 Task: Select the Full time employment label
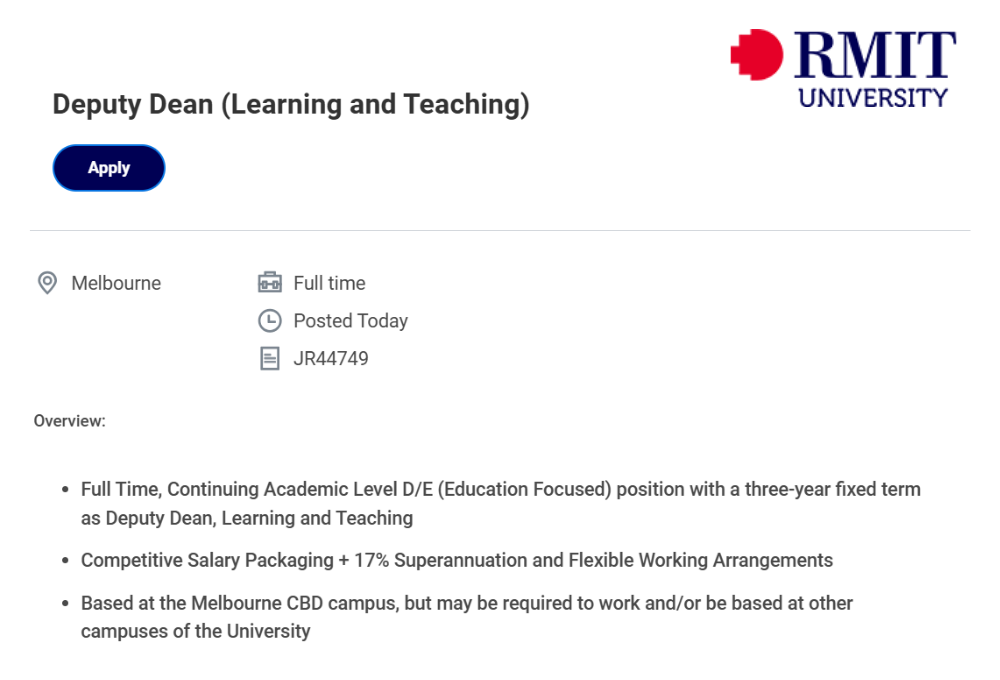329,283
